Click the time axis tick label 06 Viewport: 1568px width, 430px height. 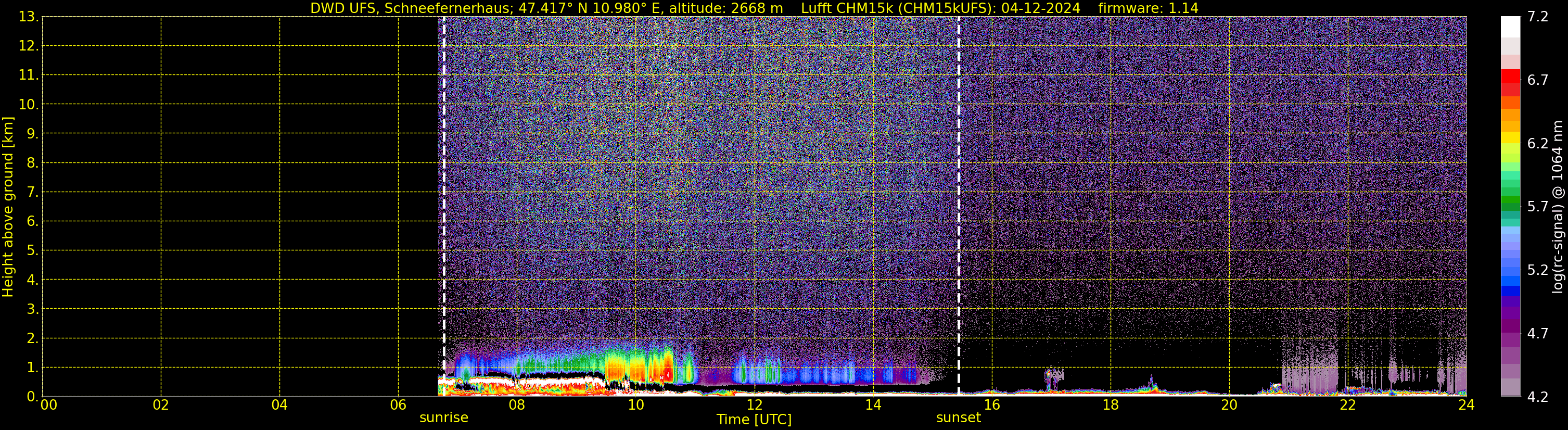398,405
